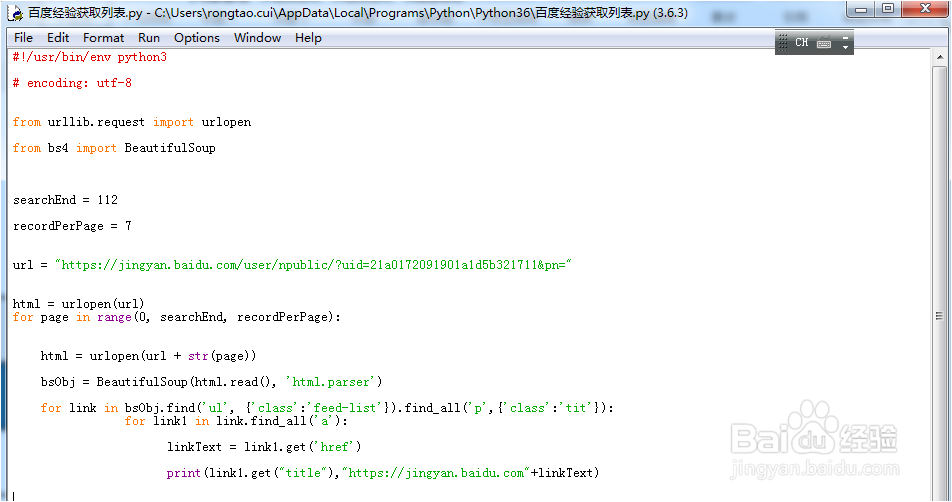Open the Format menu
The height and width of the screenshot is (502, 952).
click(103, 38)
